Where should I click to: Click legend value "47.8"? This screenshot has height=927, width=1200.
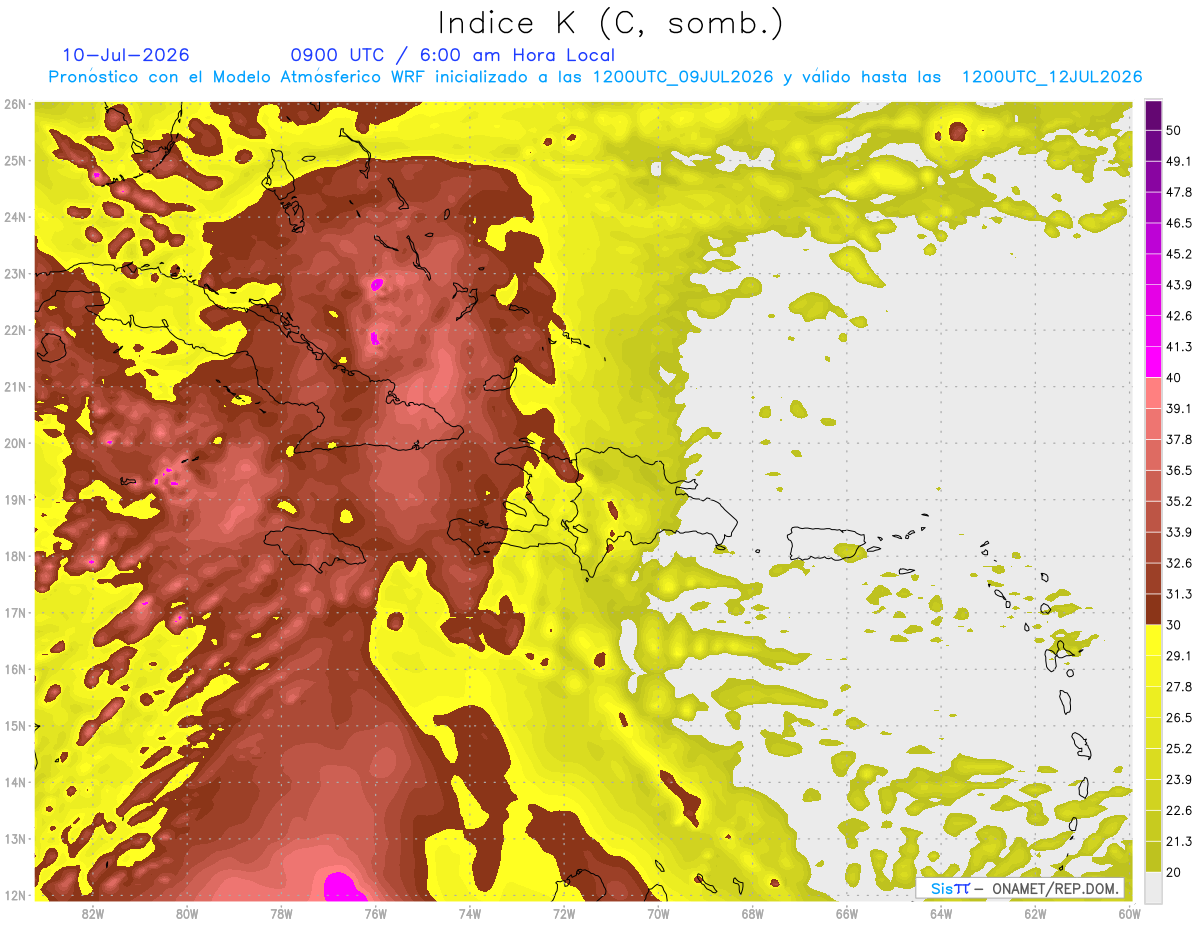click(x=1178, y=192)
